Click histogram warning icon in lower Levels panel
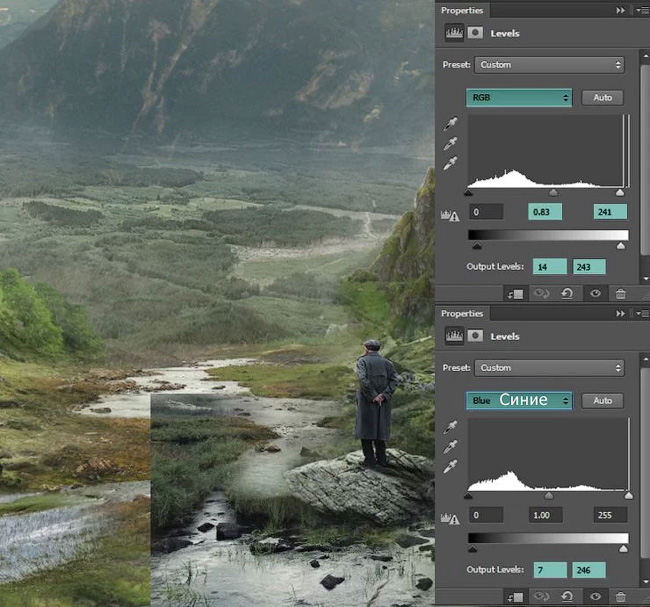The width and height of the screenshot is (650, 607). point(450,519)
